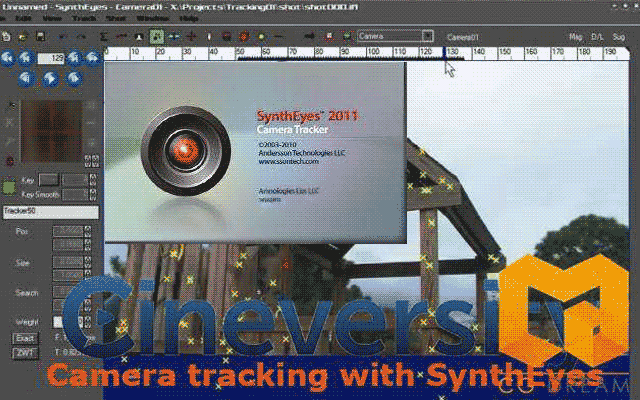Click the tracker mini-view preview

[51, 131]
